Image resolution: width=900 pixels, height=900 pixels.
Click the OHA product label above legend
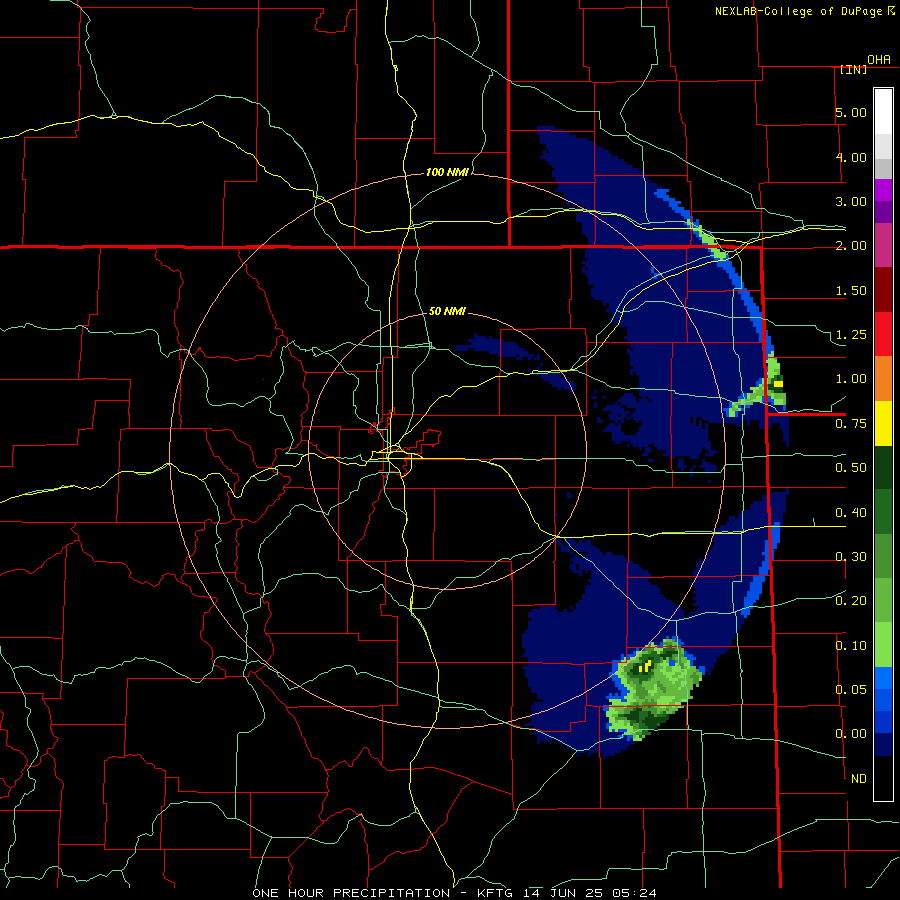point(879,60)
